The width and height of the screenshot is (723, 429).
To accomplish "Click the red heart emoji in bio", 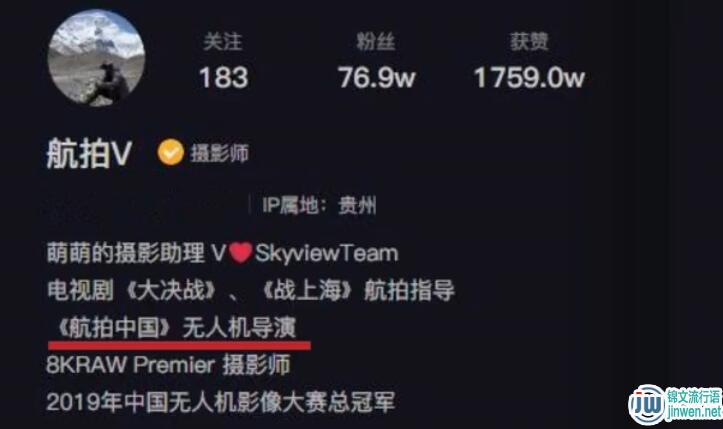I will pos(241,253).
